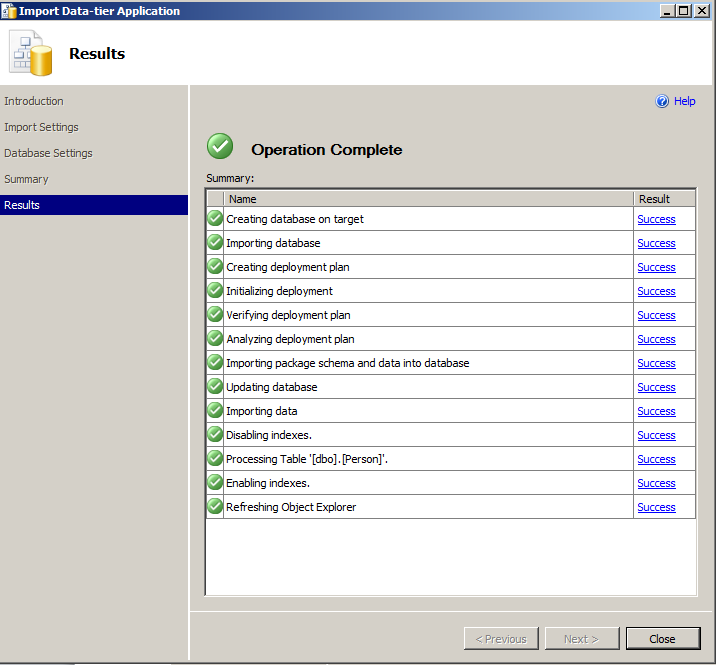Click the success icon next to Refreshing Object Explorer
The height and width of the screenshot is (665, 716).
215,507
